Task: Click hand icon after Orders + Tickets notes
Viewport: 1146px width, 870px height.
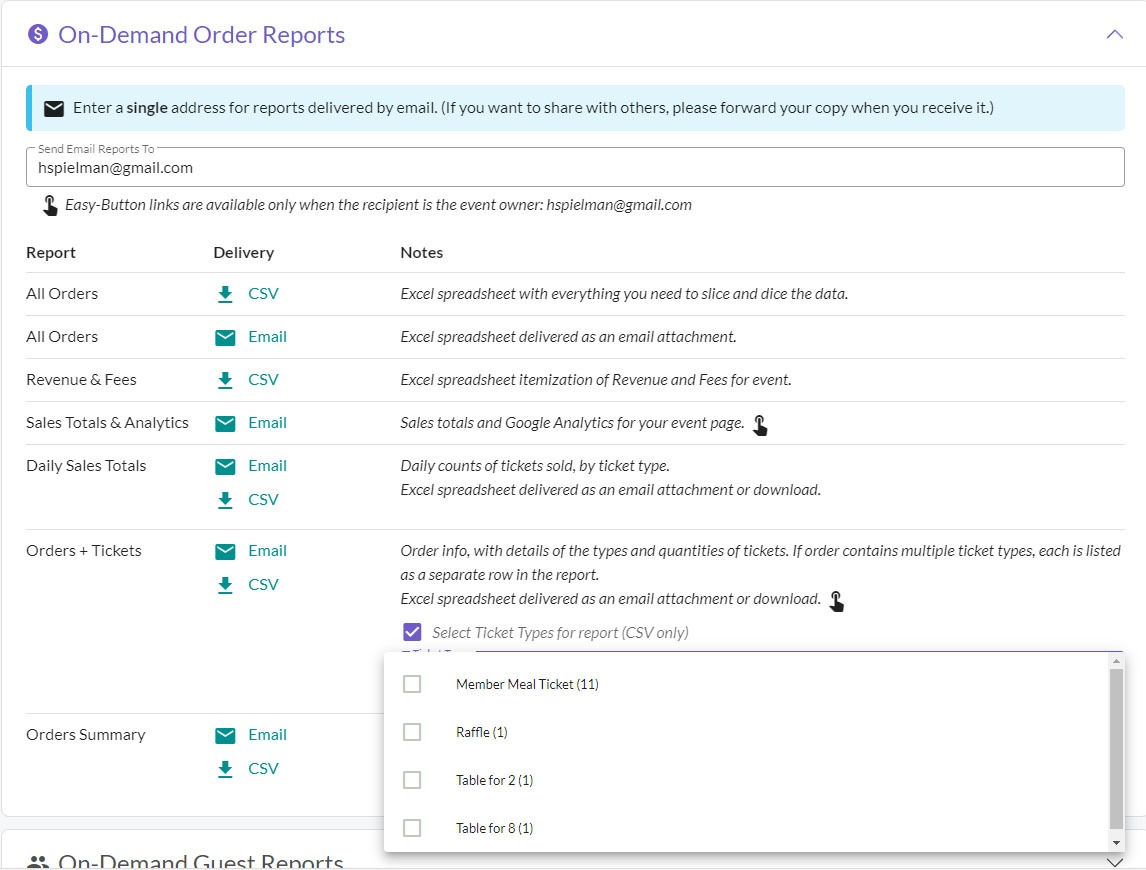Action: tap(837, 601)
